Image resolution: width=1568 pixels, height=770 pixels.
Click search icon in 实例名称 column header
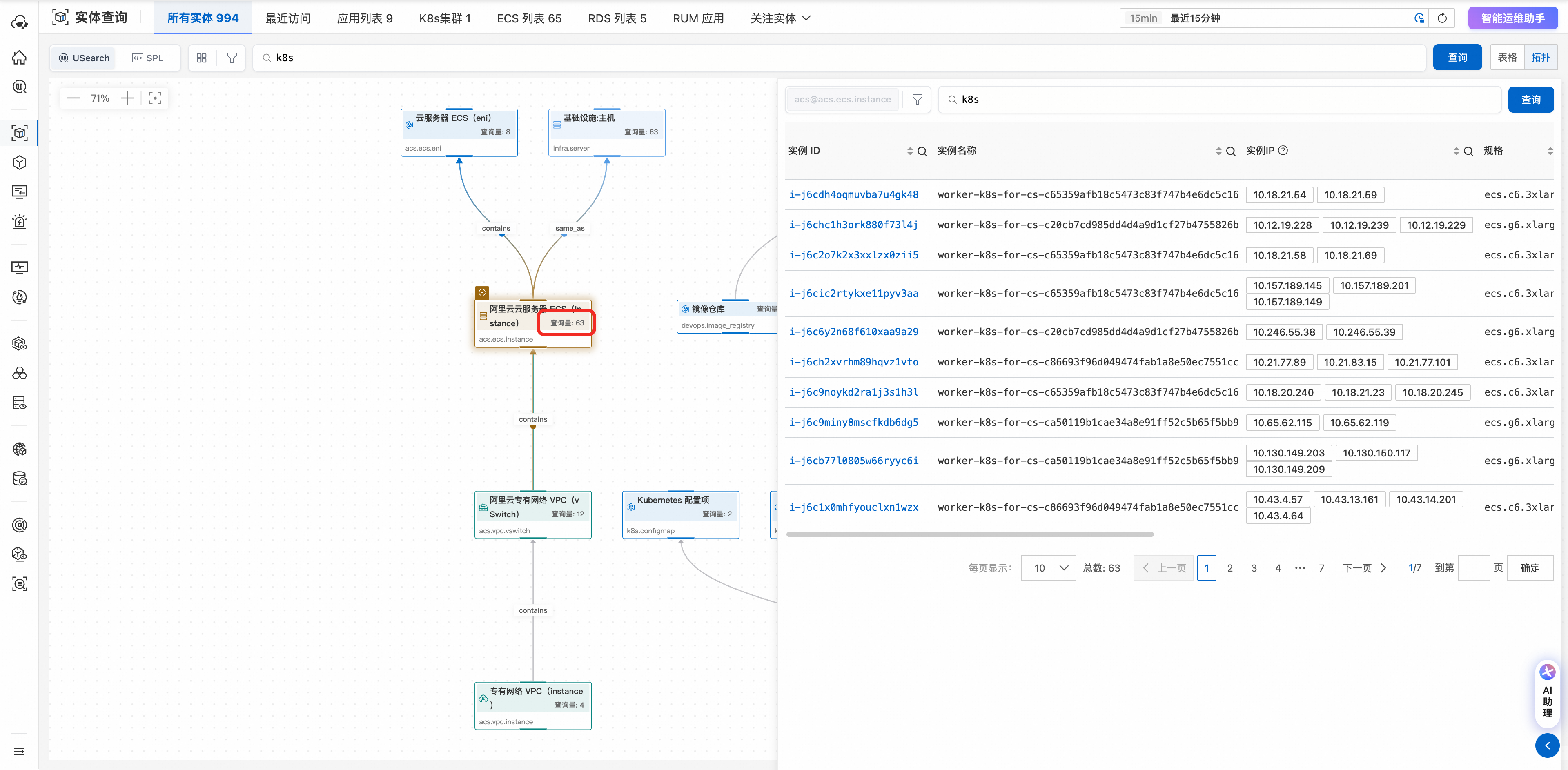coord(1231,151)
